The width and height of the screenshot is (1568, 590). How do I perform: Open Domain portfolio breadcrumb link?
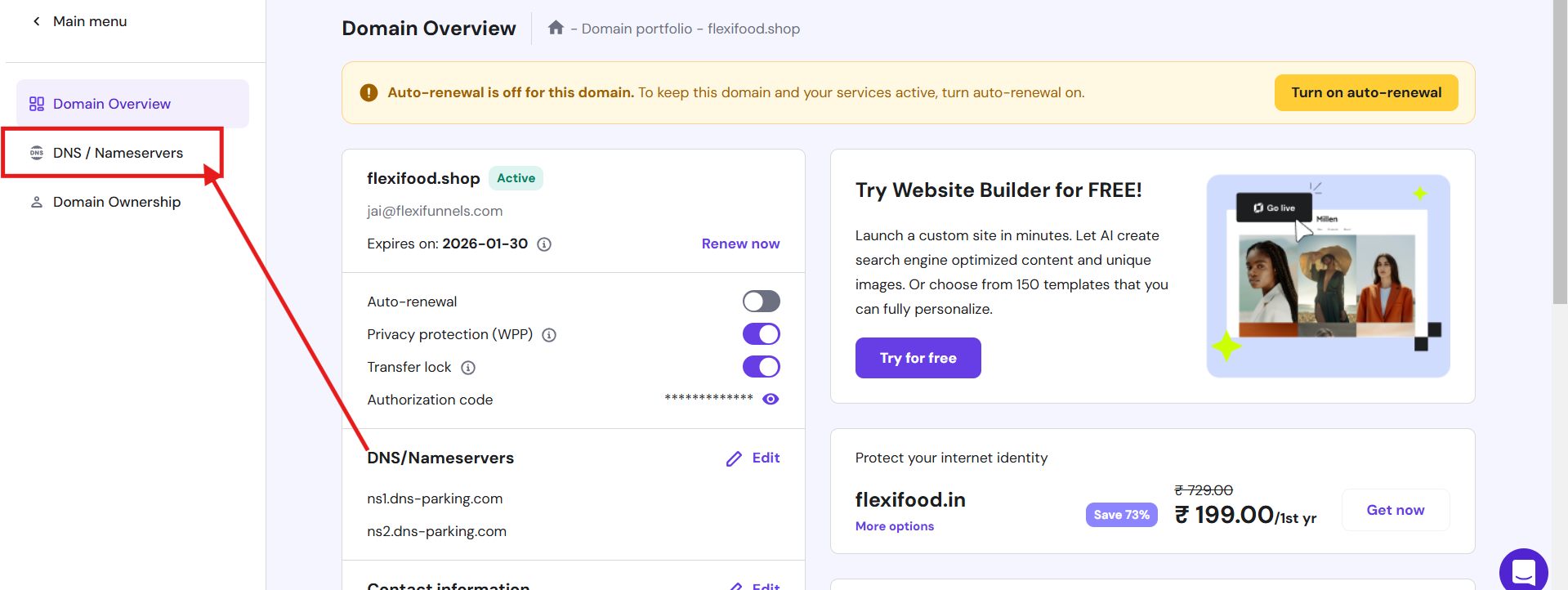(x=637, y=29)
